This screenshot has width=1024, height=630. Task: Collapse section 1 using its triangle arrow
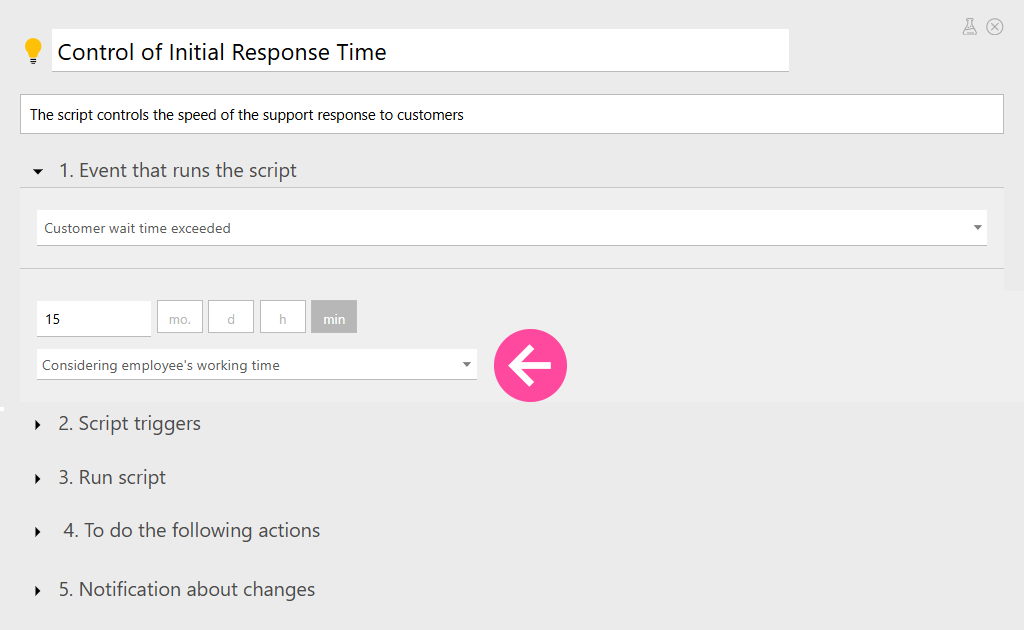[x=38, y=172]
